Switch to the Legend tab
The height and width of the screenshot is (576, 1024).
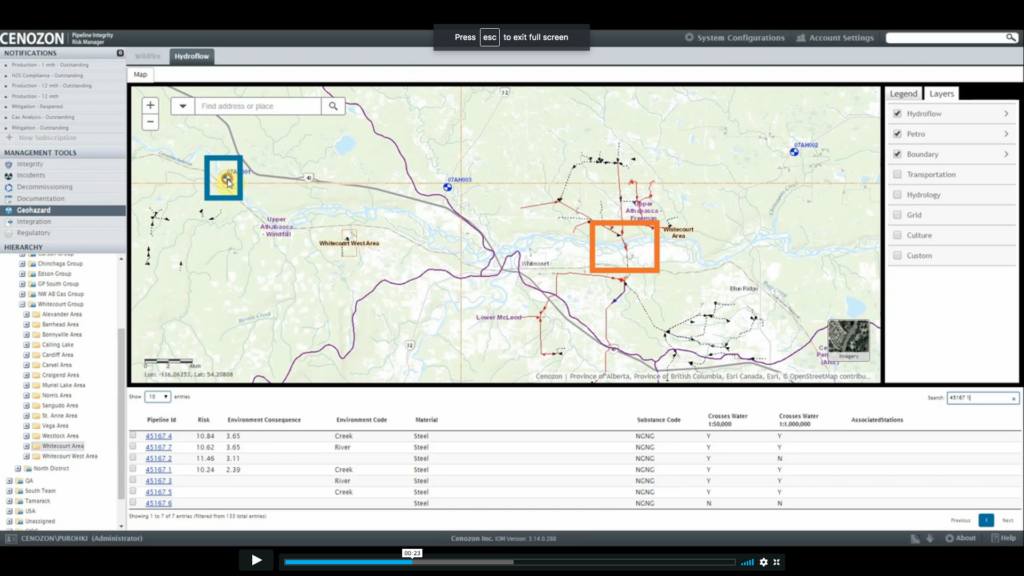click(x=903, y=93)
